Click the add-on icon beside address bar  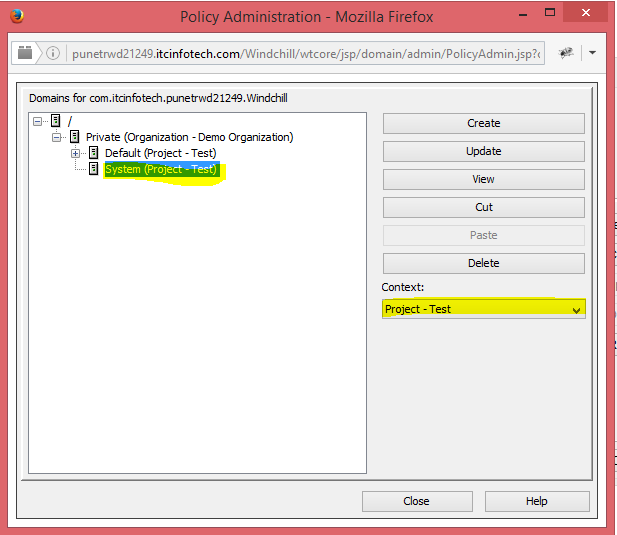click(x=566, y=53)
